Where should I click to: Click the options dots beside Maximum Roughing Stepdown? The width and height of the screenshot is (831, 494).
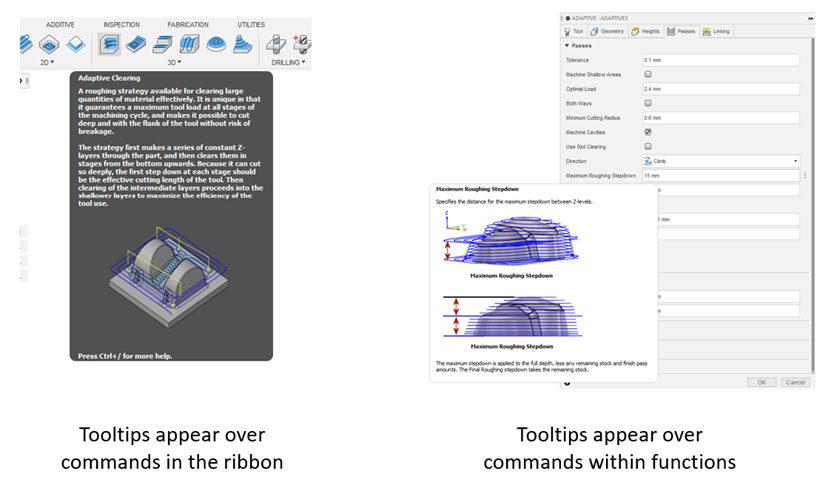click(x=806, y=175)
